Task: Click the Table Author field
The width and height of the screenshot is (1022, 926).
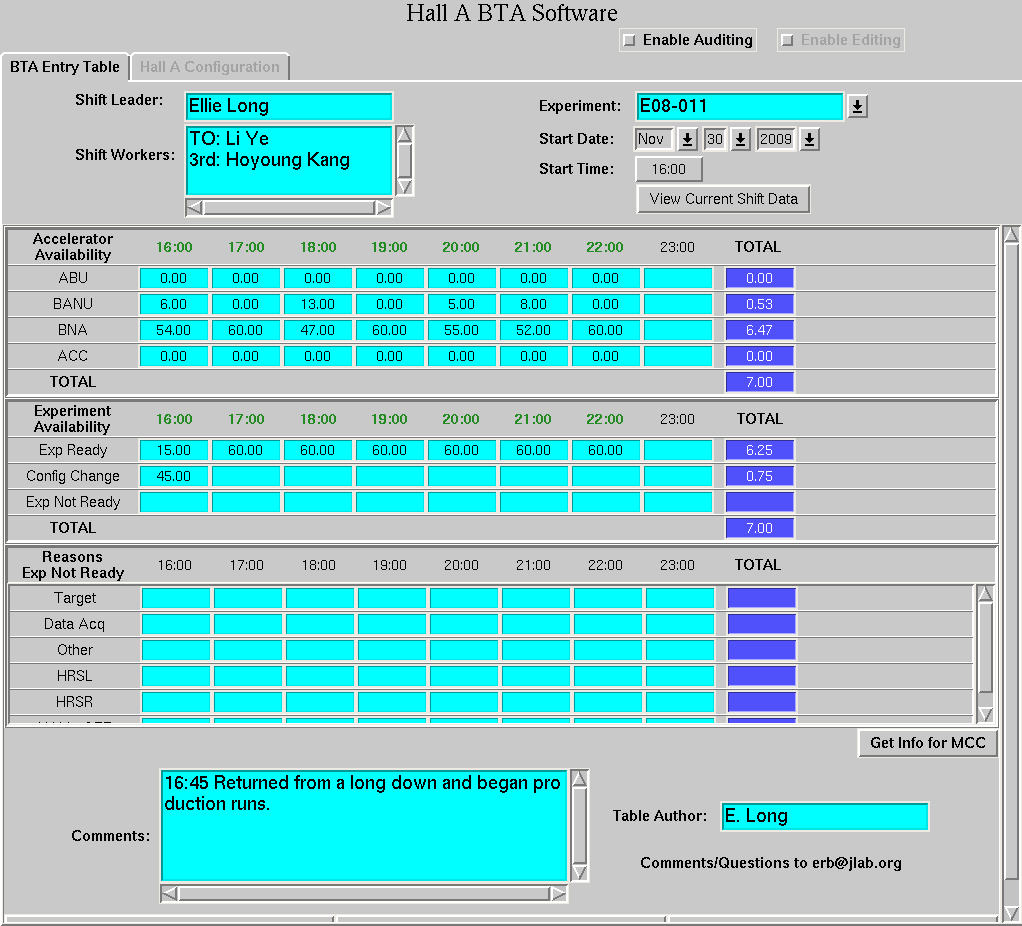Action: (x=825, y=817)
